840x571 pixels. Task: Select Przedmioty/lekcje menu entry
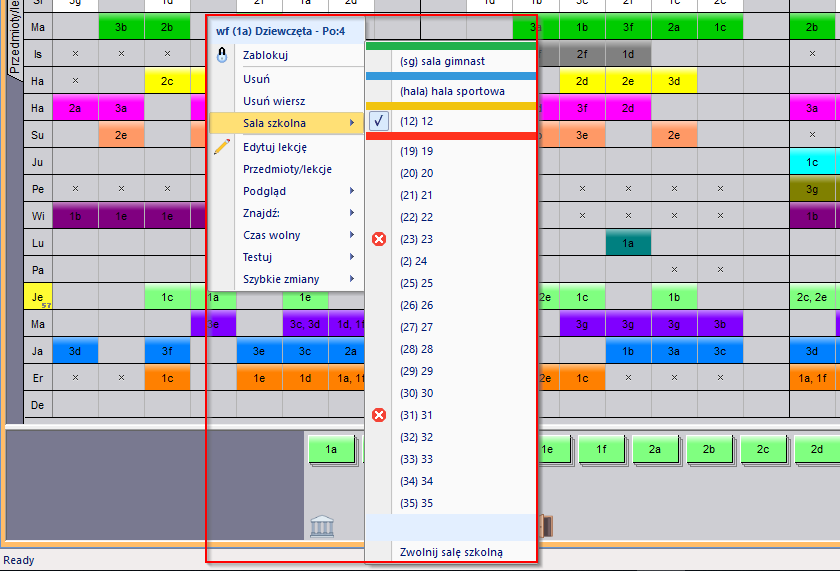[287, 169]
